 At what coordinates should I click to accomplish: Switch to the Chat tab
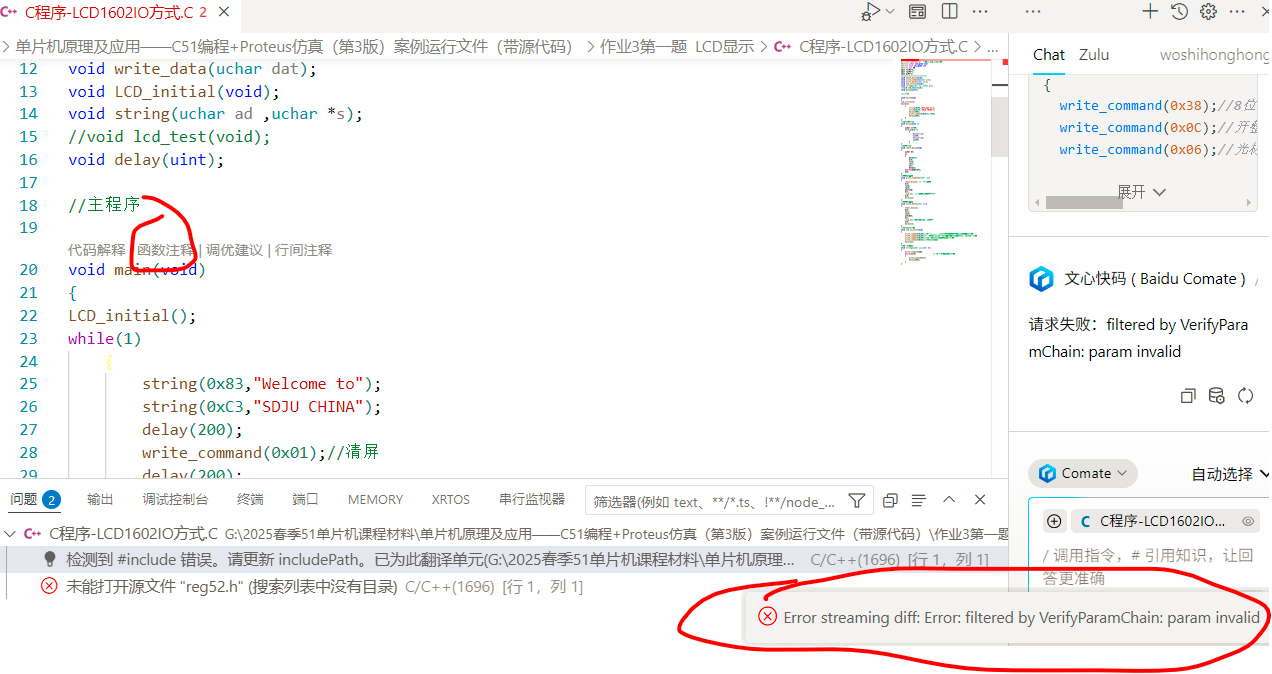[x=1049, y=55]
